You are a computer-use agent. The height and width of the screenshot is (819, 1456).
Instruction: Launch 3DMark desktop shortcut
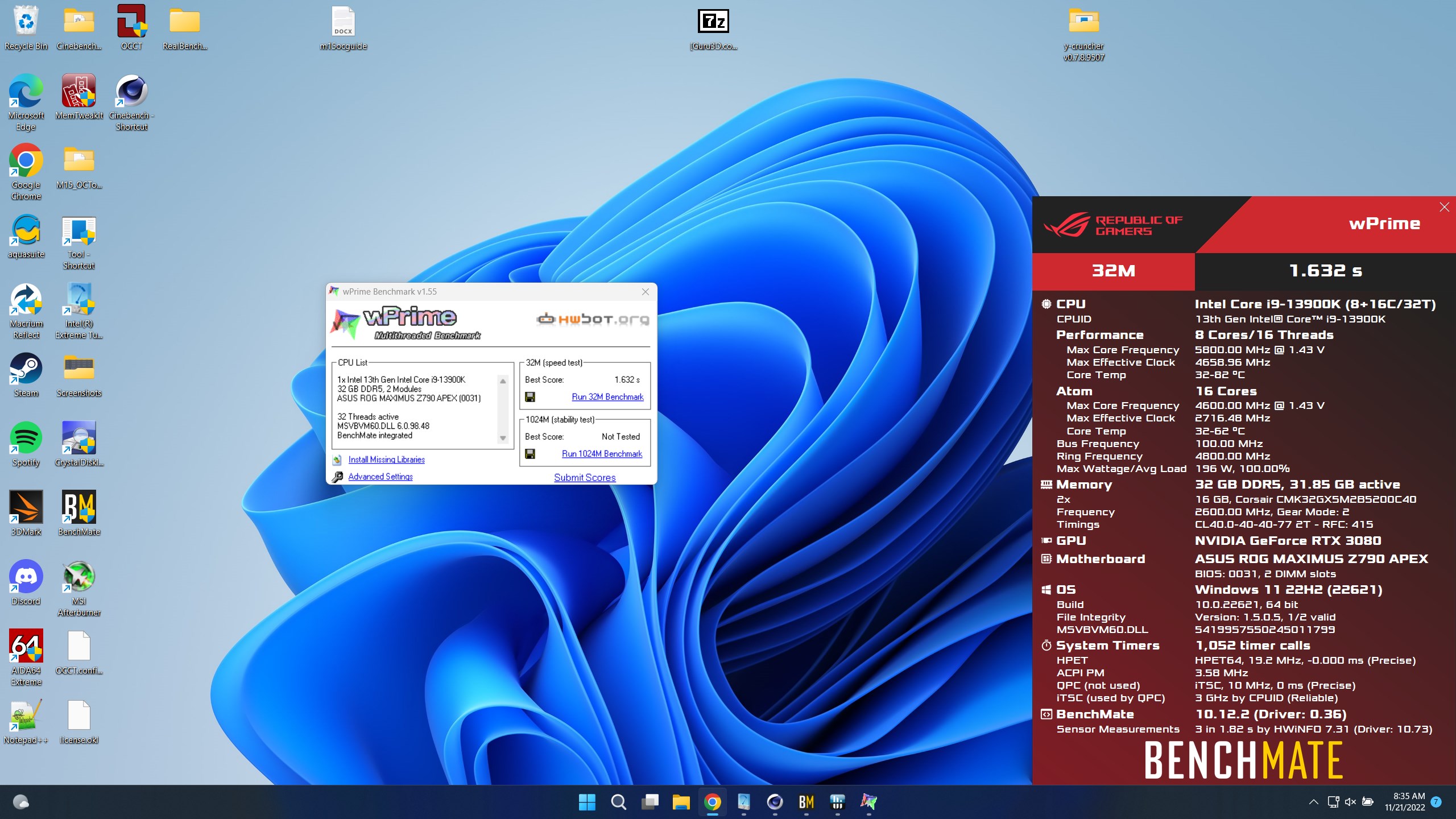(26, 513)
